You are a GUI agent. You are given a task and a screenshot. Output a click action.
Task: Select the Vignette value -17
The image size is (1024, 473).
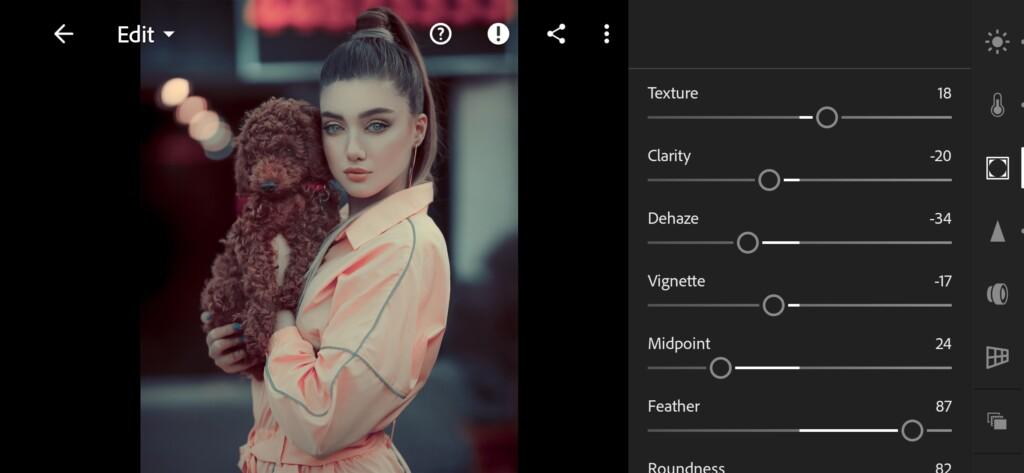point(942,282)
